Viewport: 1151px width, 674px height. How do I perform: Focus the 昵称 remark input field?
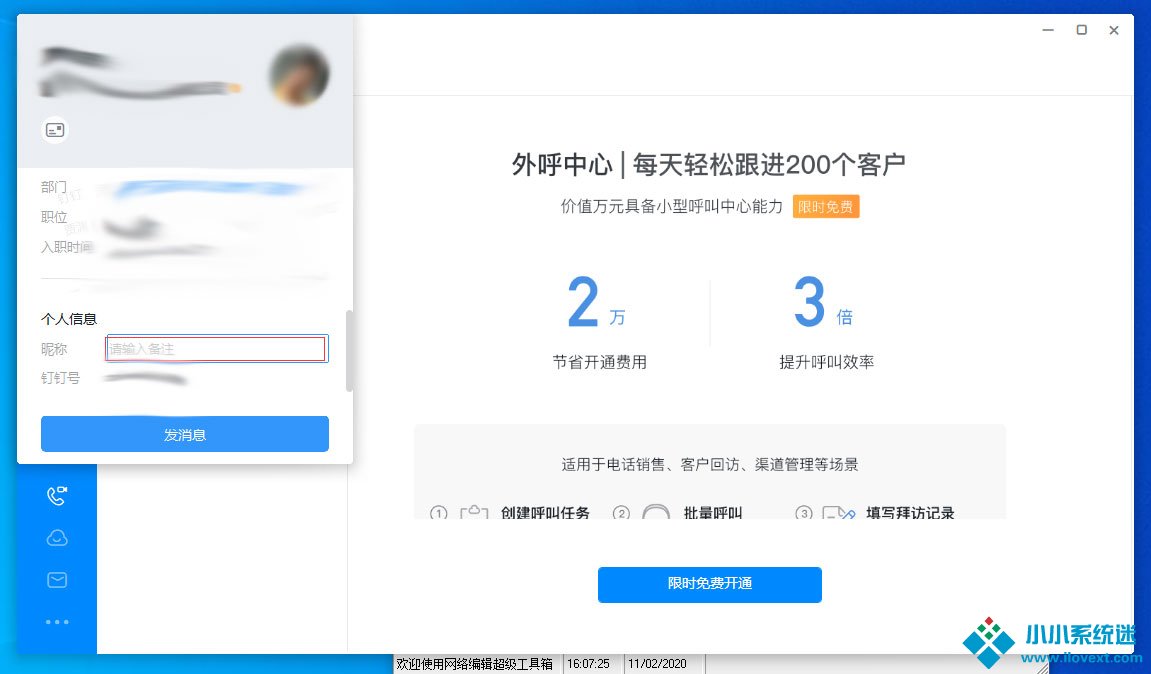[x=216, y=349]
